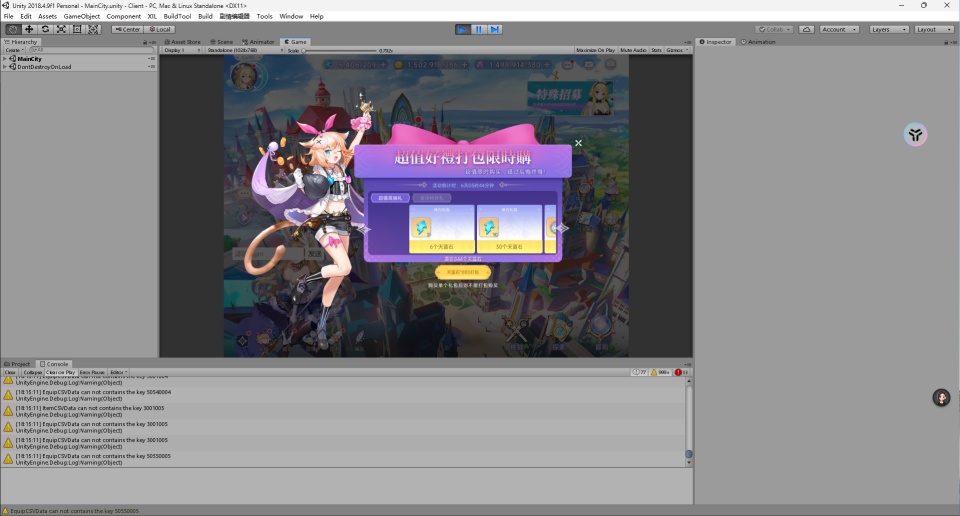Click the console vertical scrollbar
Screen dimensions: 960x516
click(x=689, y=421)
